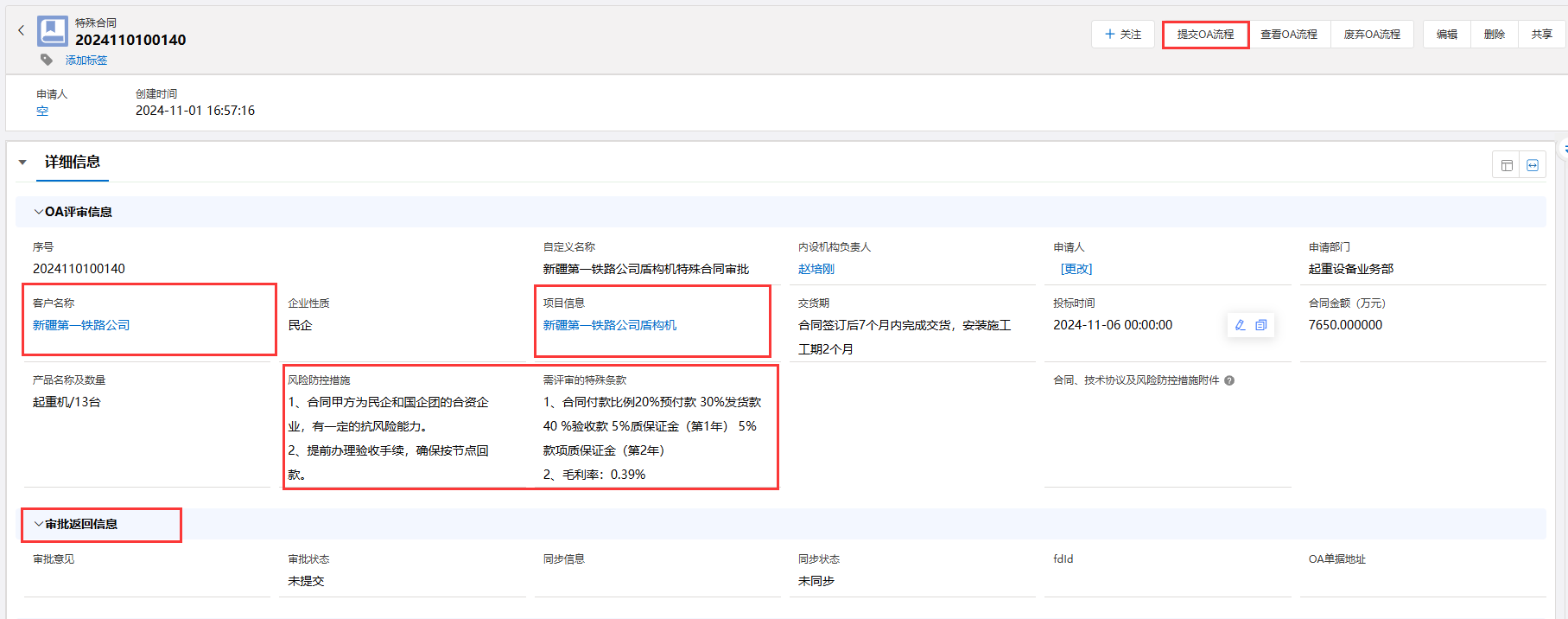Open help icon for 合同、技术协议及风险防控措施附件

(1229, 380)
